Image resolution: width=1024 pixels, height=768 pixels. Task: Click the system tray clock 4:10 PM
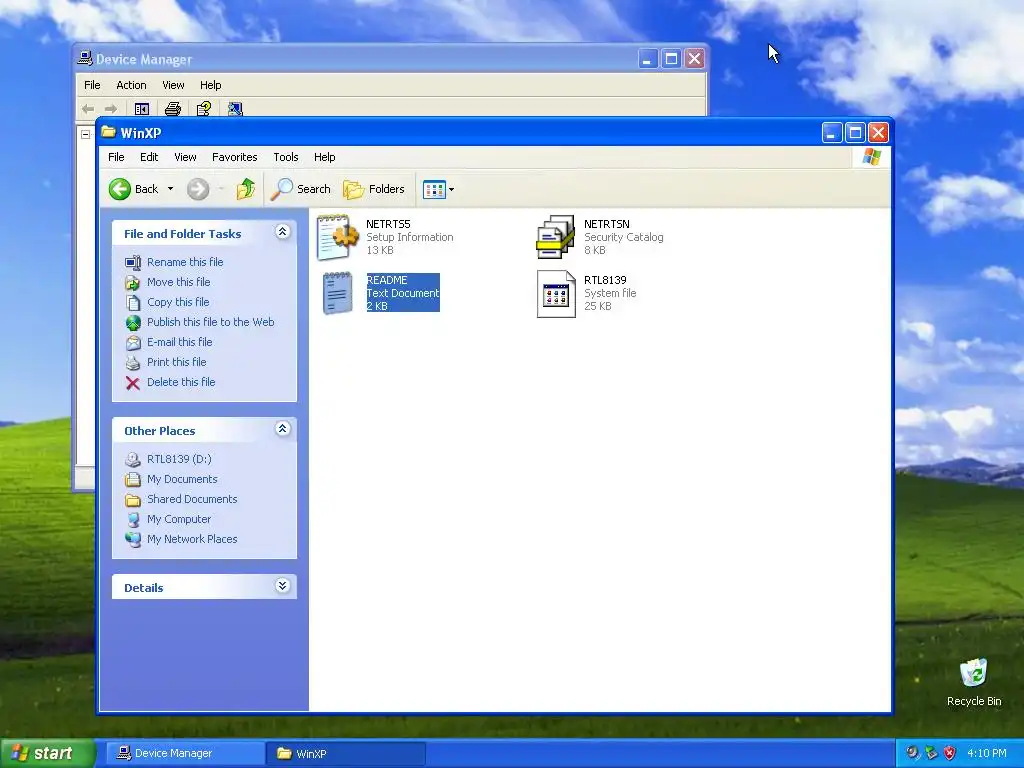(x=987, y=753)
